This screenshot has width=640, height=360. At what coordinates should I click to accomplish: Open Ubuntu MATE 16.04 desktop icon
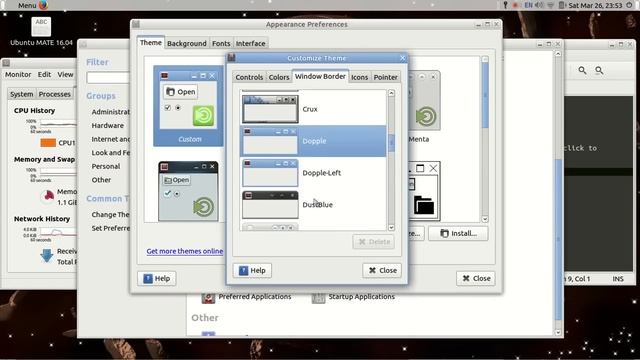point(41,32)
